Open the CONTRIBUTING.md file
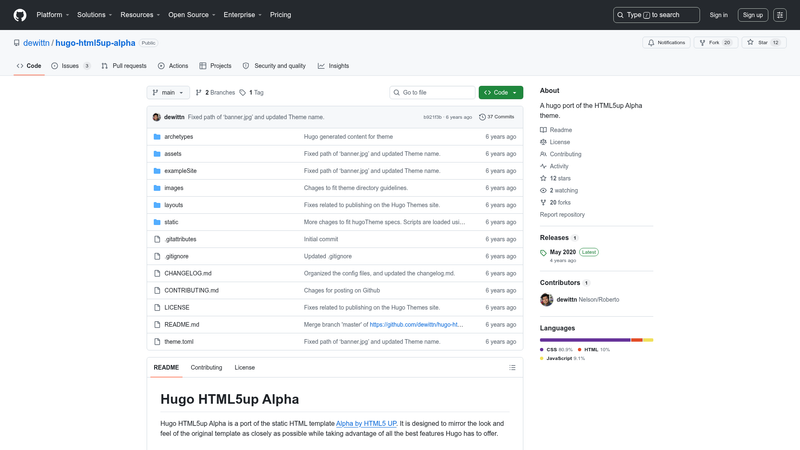This screenshot has height=450, width=800. click(x=191, y=290)
